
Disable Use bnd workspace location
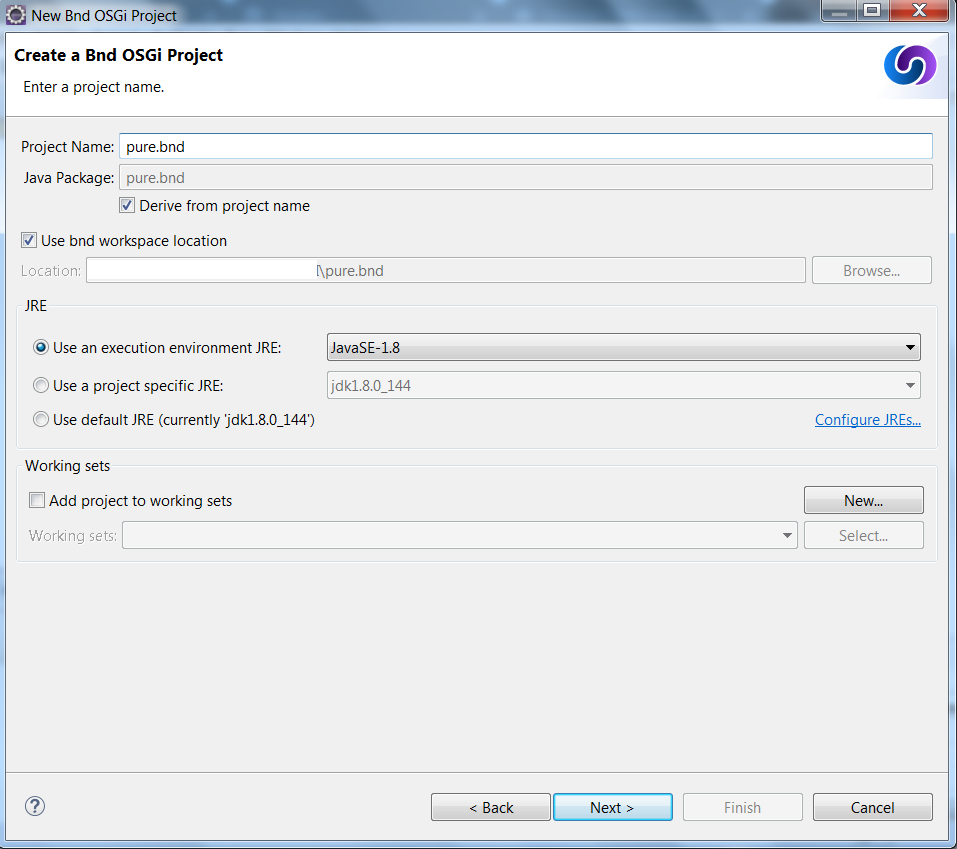point(29,240)
